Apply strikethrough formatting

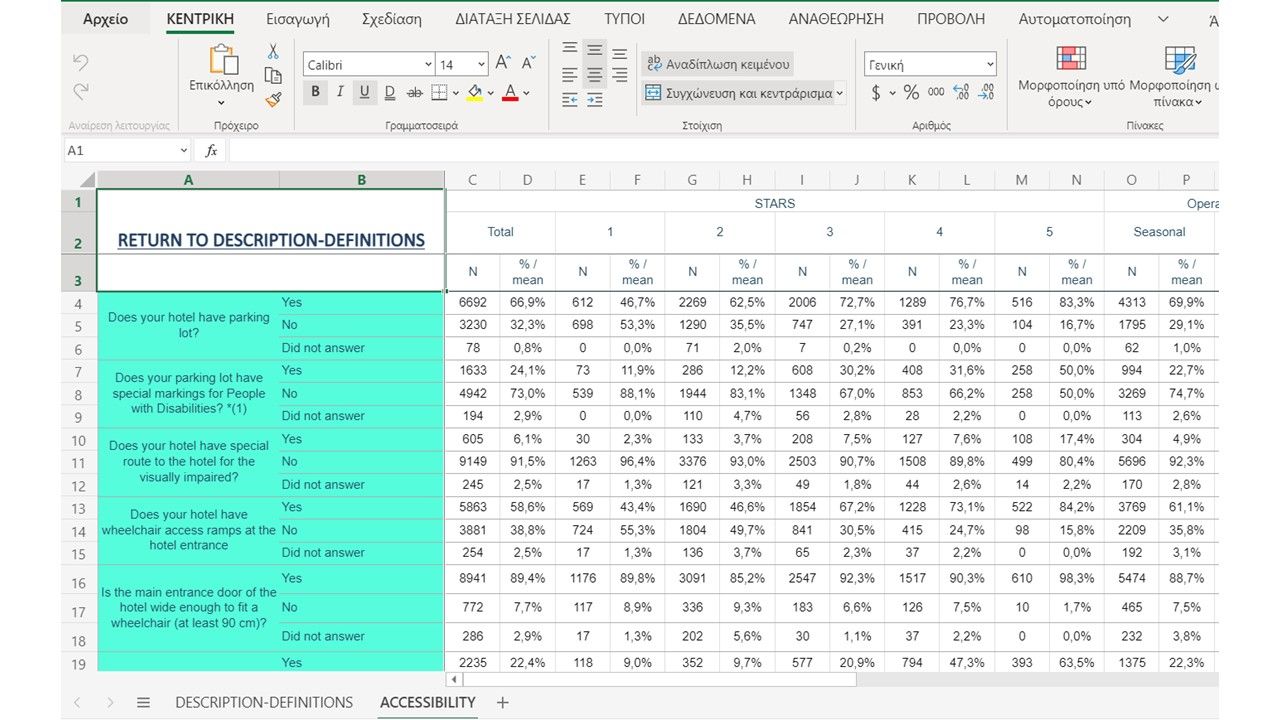[415, 93]
